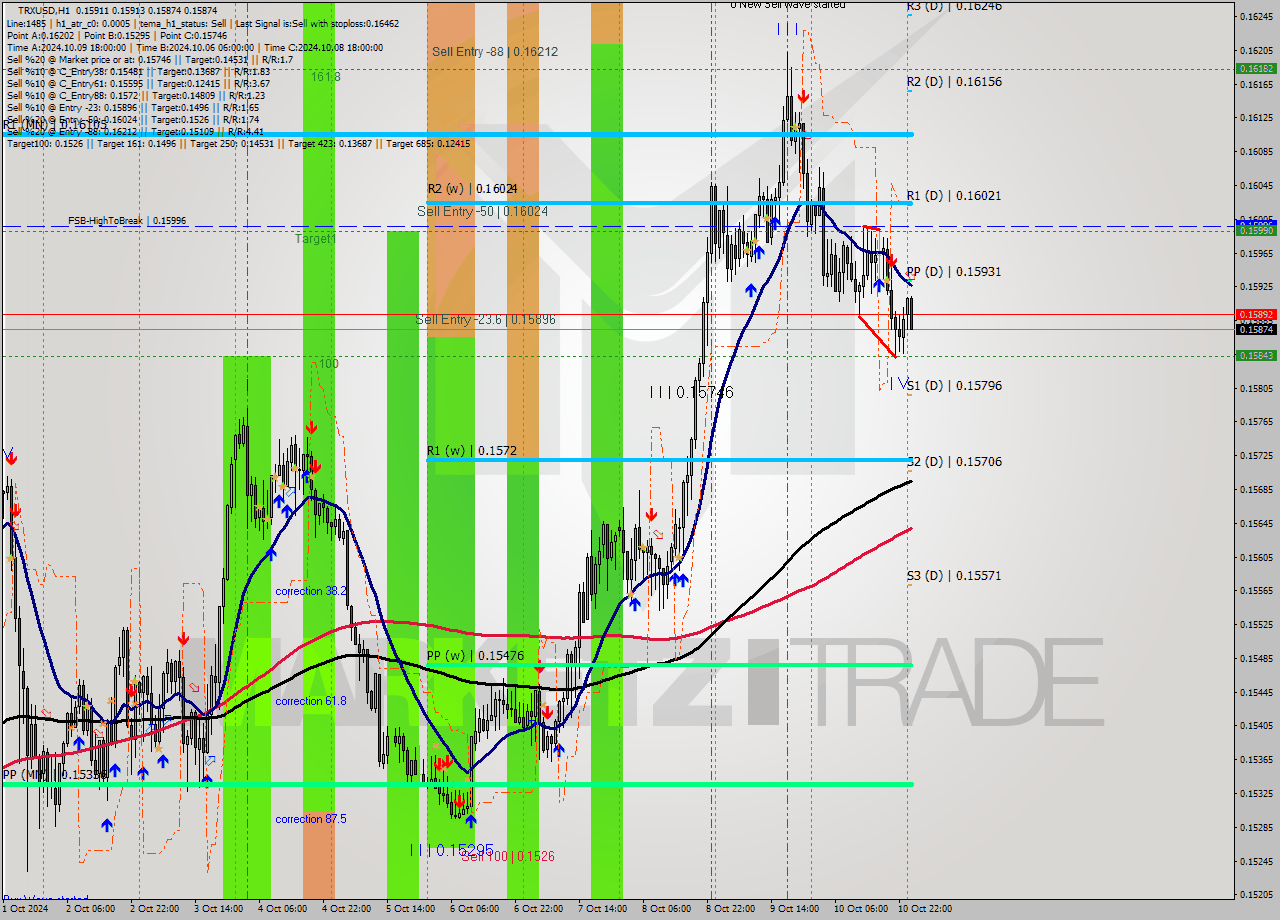Click 'Sell Entry -50 | 0.16024' label

482,211
